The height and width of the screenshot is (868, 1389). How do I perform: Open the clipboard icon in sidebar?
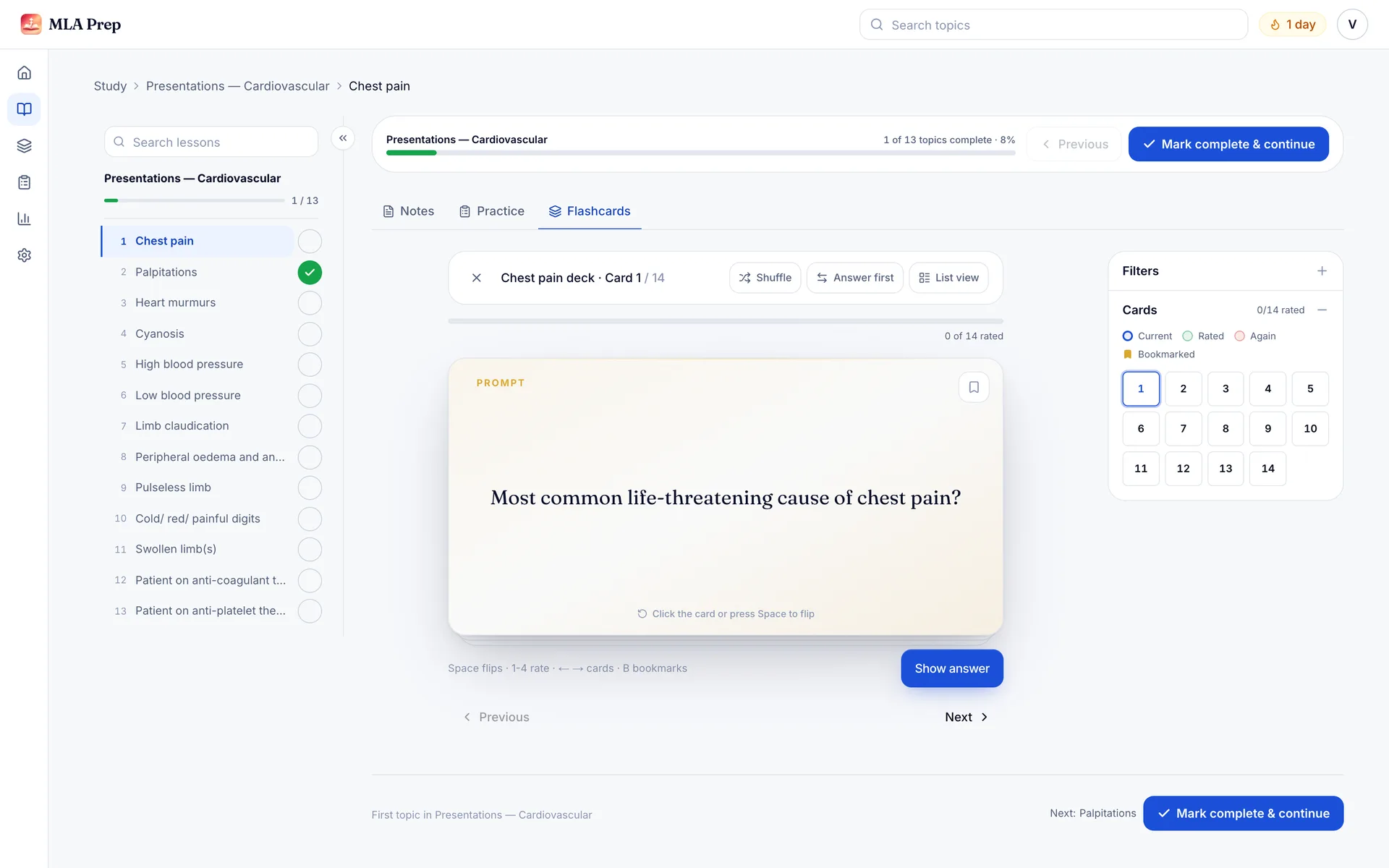click(x=24, y=182)
